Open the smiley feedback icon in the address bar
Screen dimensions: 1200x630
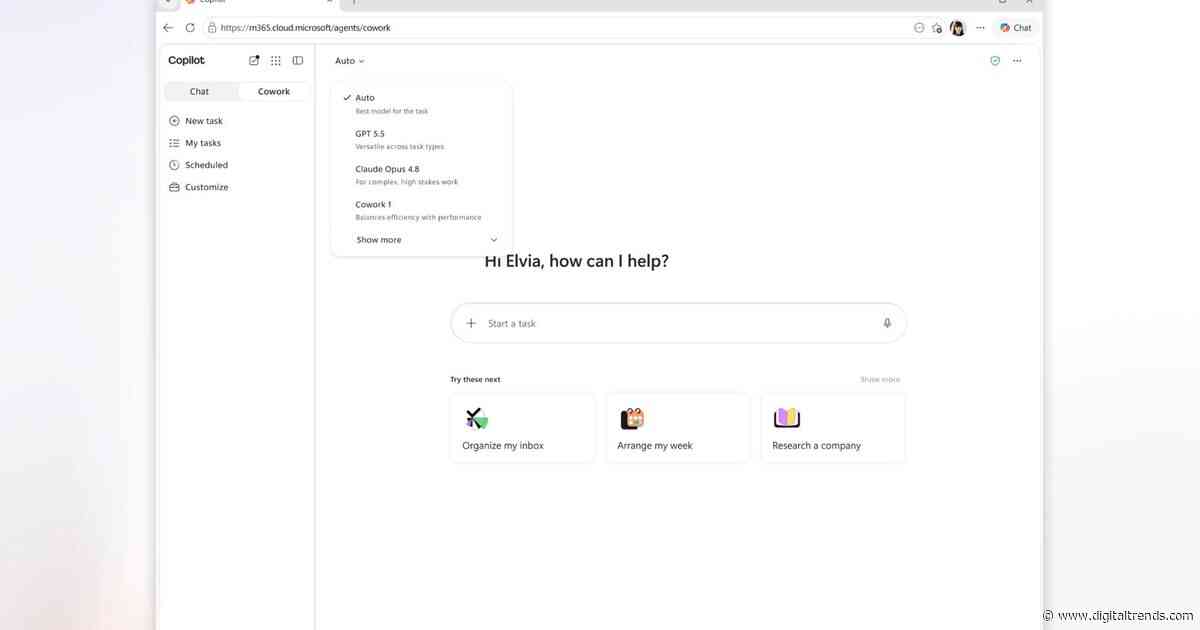coord(919,28)
